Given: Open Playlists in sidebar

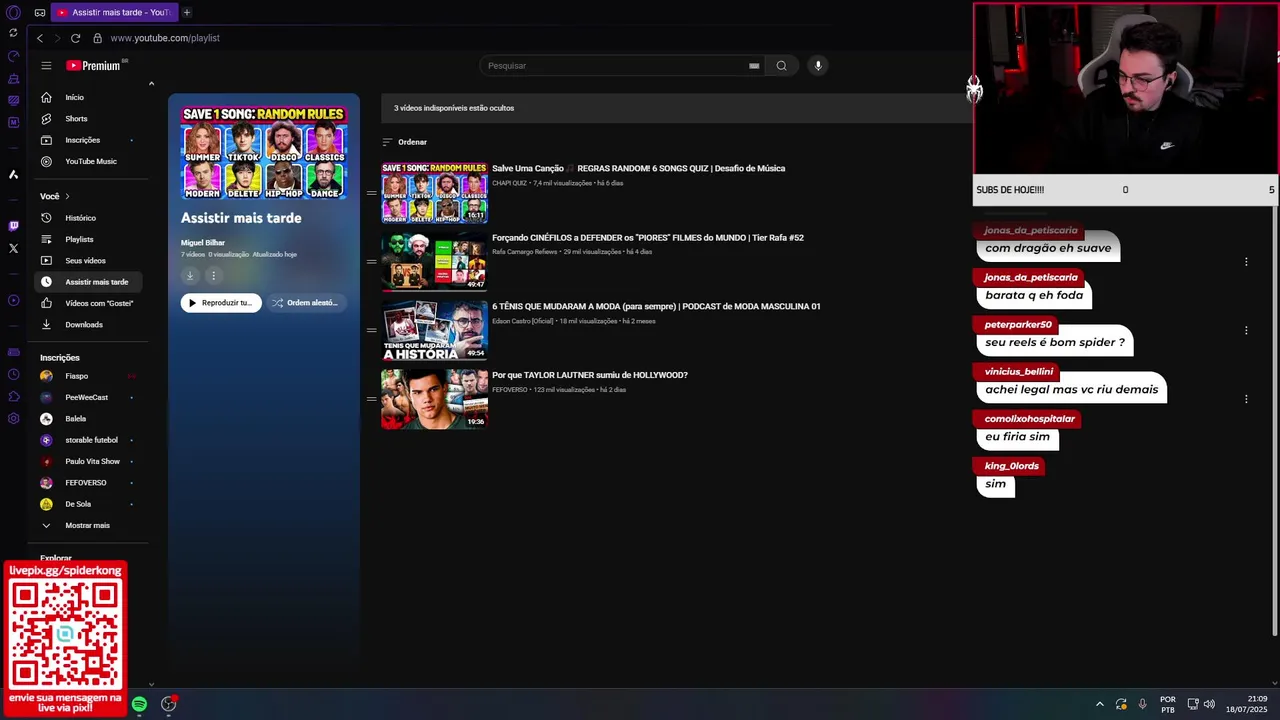Looking at the screenshot, I should click(x=90, y=239).
